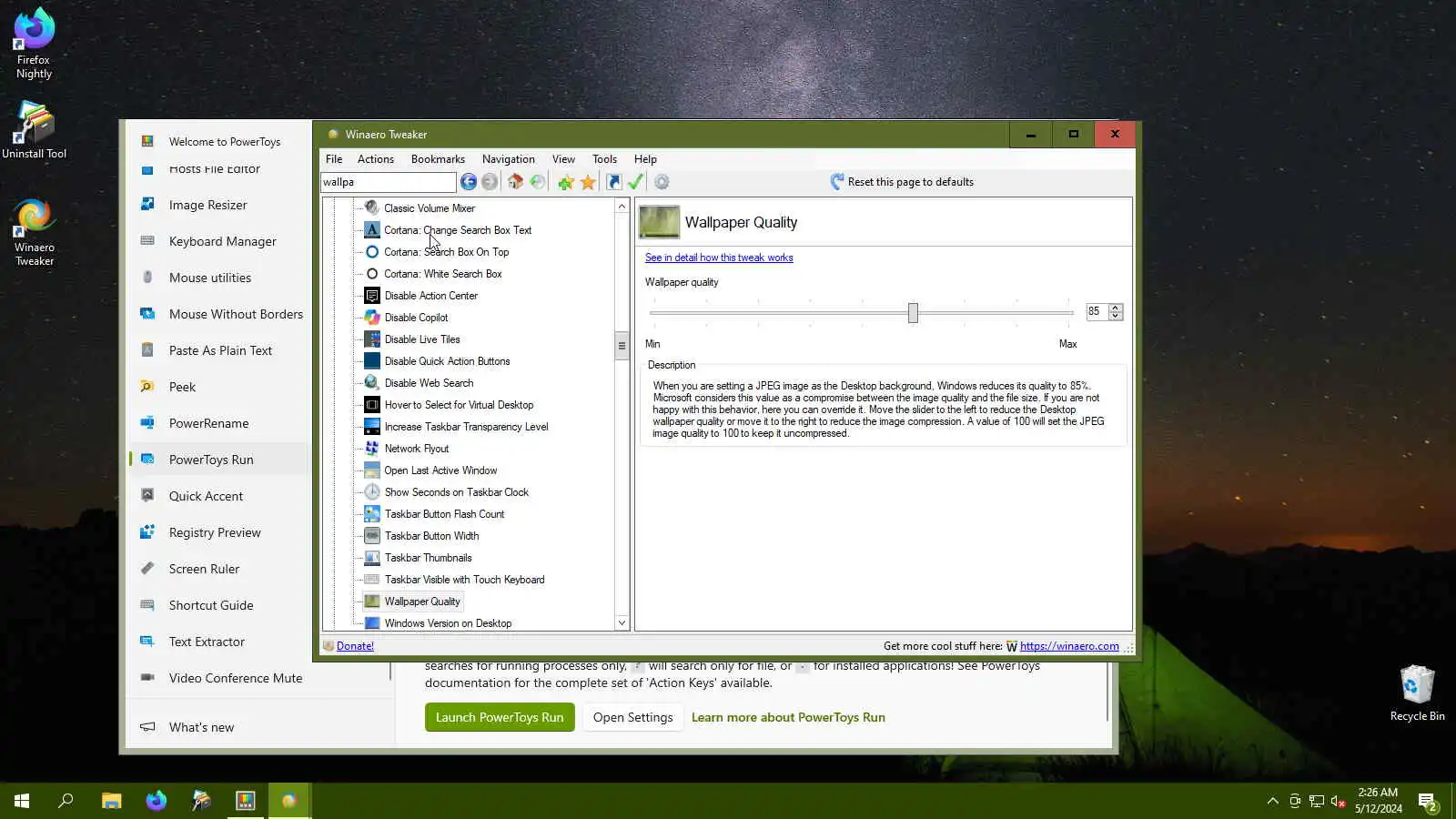Select Windows Version on Desktop item
This screenshot has width=1456, height=819.
(448, 623)
